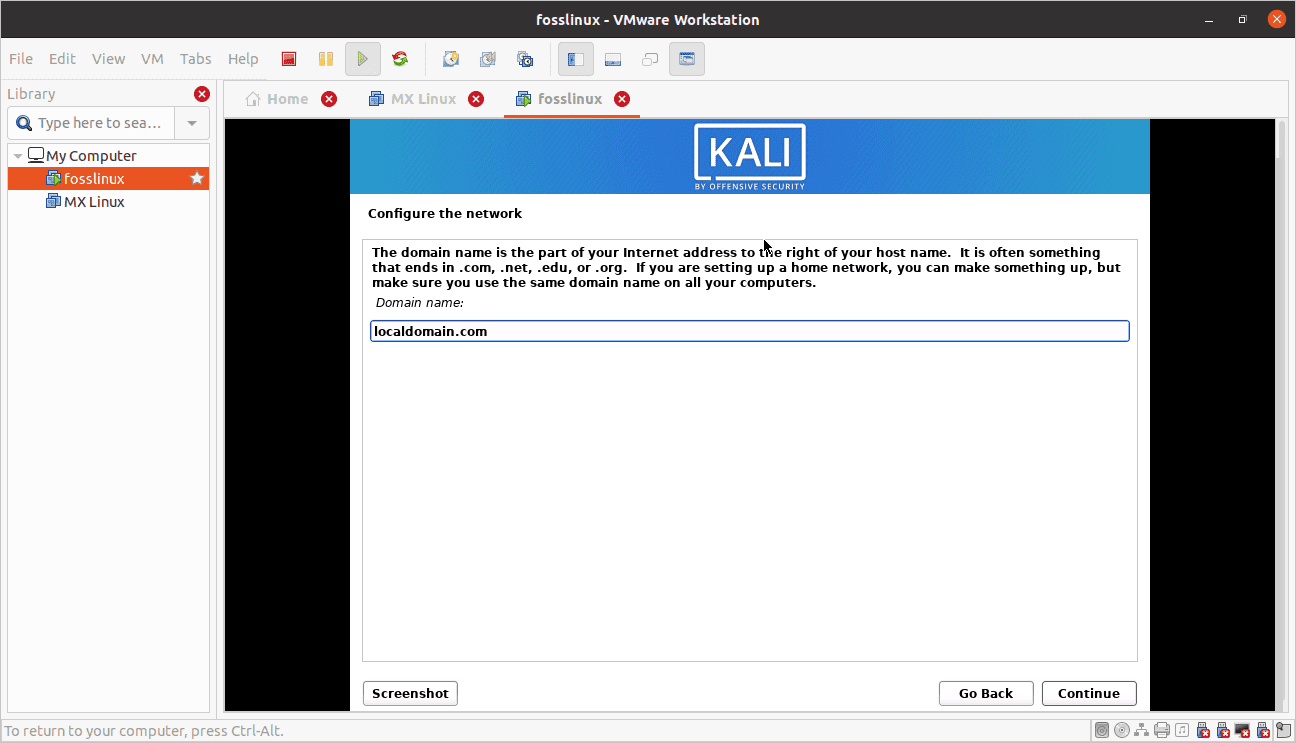Open the Tabs menu
1296x743 pixels.
click(x=196, y=59)
